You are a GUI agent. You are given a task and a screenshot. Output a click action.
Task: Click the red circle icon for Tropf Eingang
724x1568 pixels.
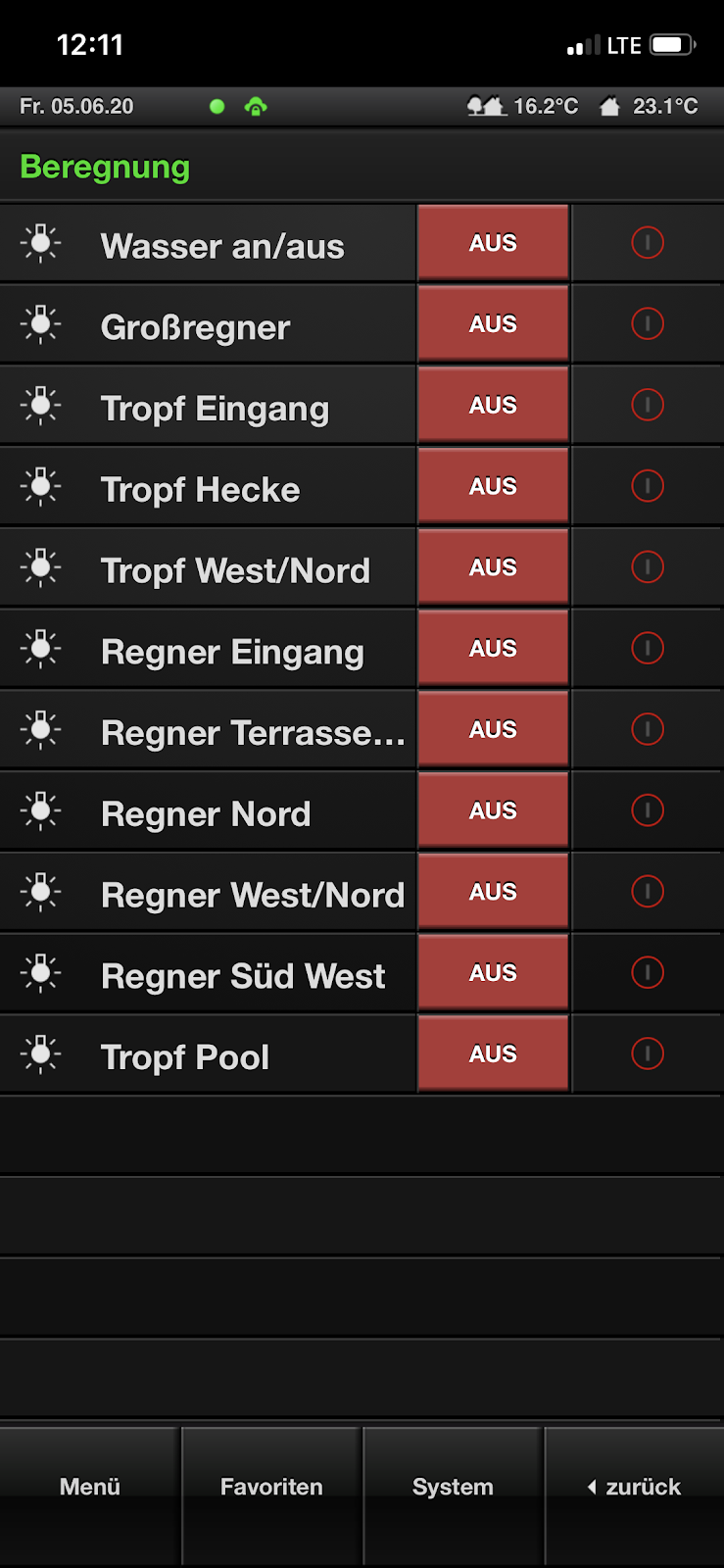click(x=648, y=405)
